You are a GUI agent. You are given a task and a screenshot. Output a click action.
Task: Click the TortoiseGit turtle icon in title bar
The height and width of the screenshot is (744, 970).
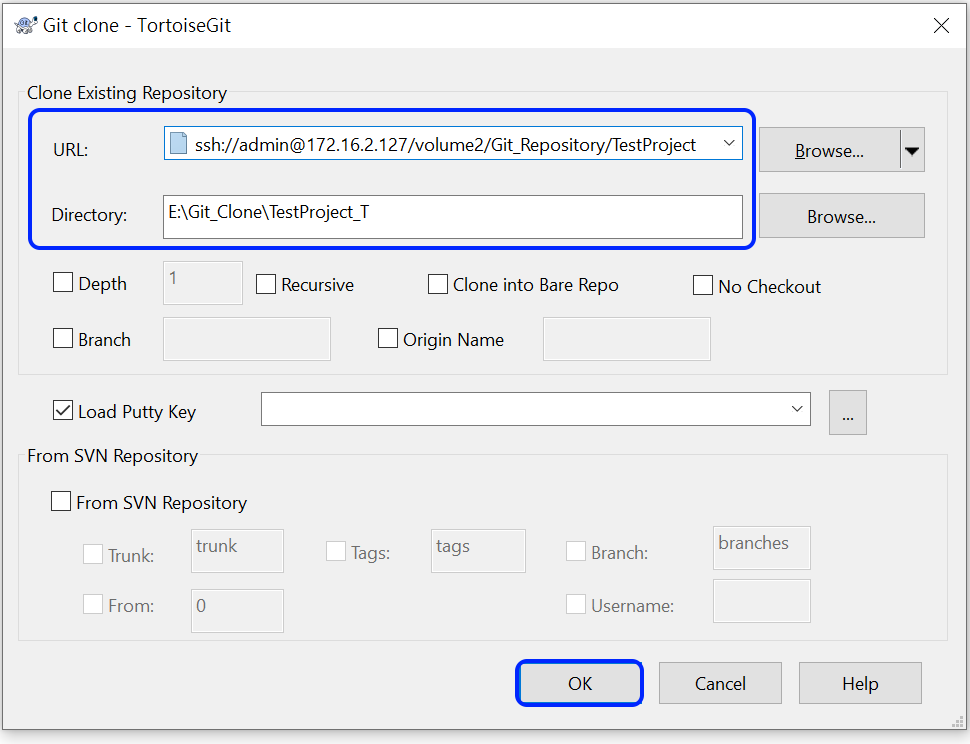click(x=25, y=25)
